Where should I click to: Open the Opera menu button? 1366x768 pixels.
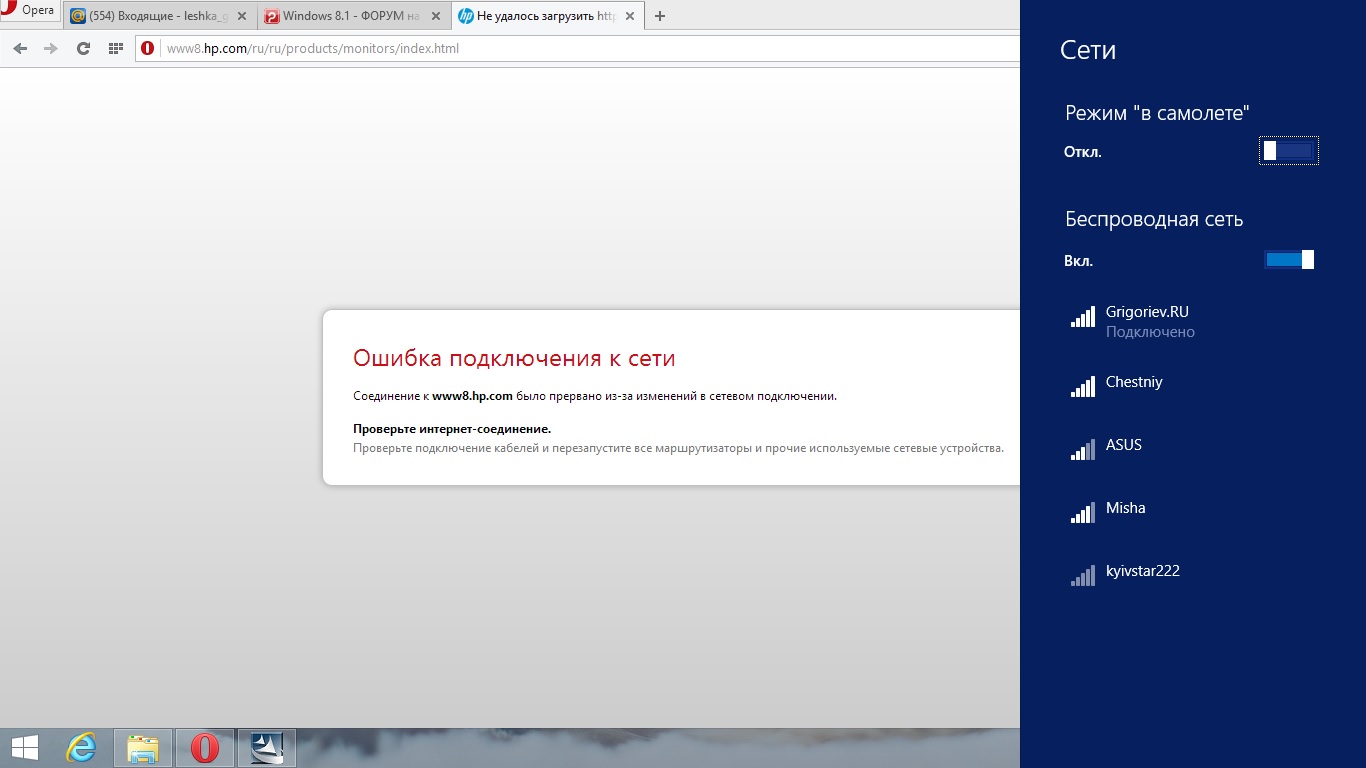[x=29, y=12]
